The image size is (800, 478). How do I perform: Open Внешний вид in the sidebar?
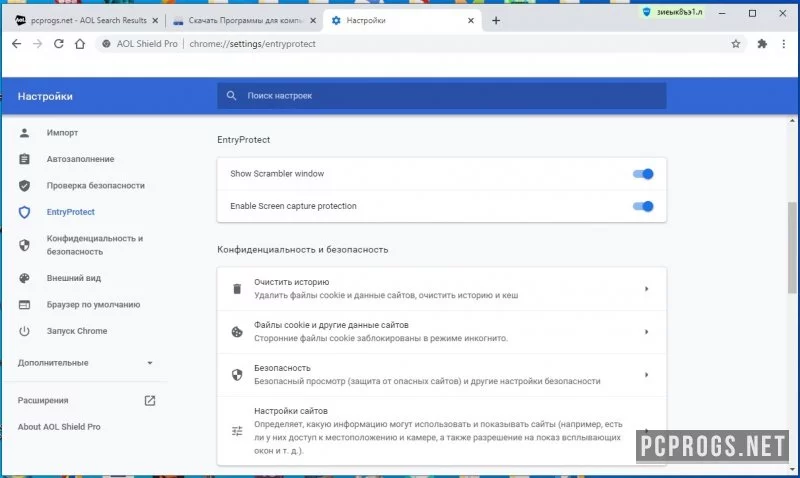73,278
